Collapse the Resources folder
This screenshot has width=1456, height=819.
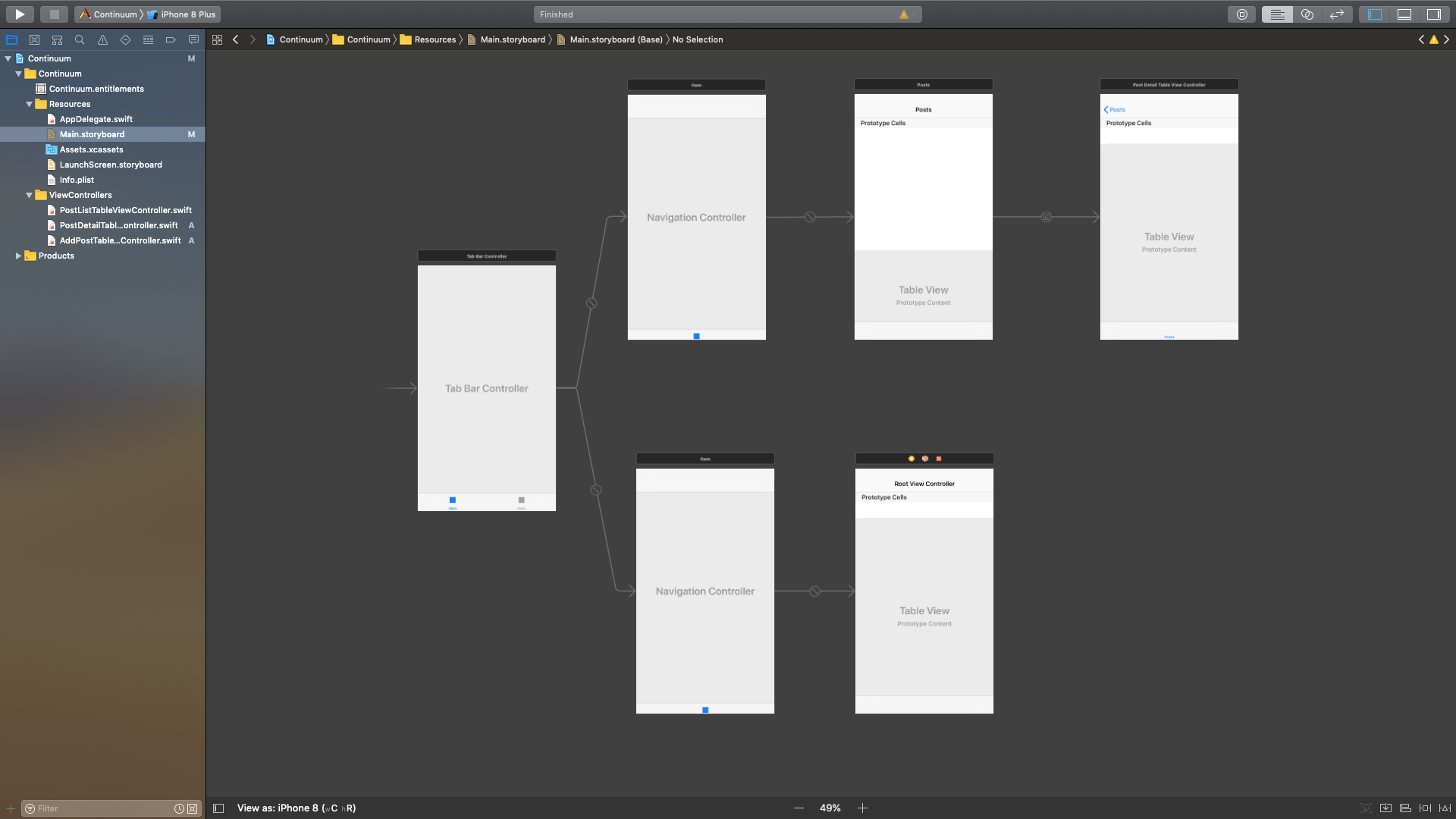coord(30,104)
